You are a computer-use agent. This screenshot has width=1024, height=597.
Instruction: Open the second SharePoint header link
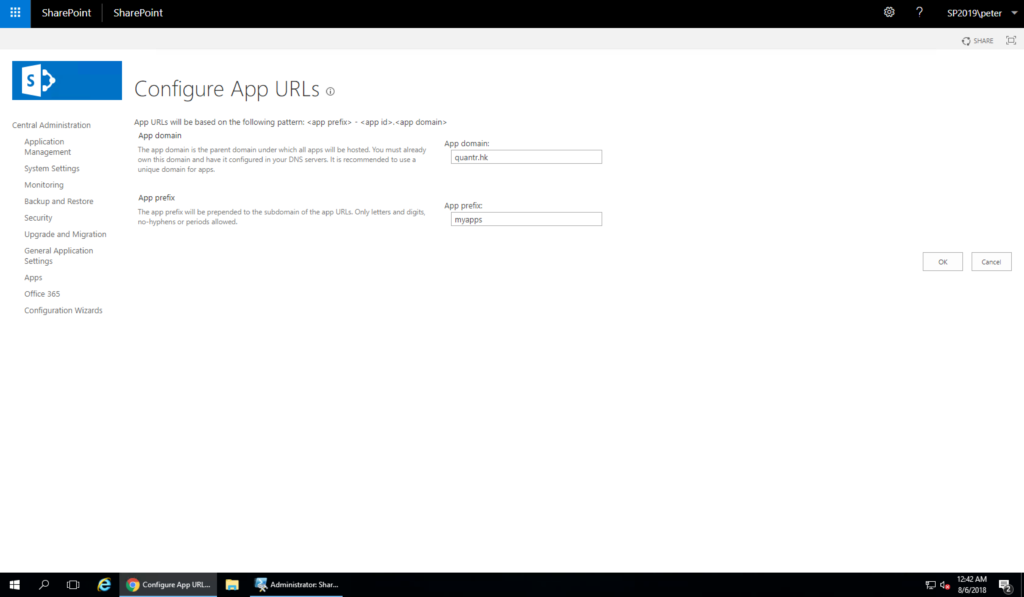pos(138,13)
